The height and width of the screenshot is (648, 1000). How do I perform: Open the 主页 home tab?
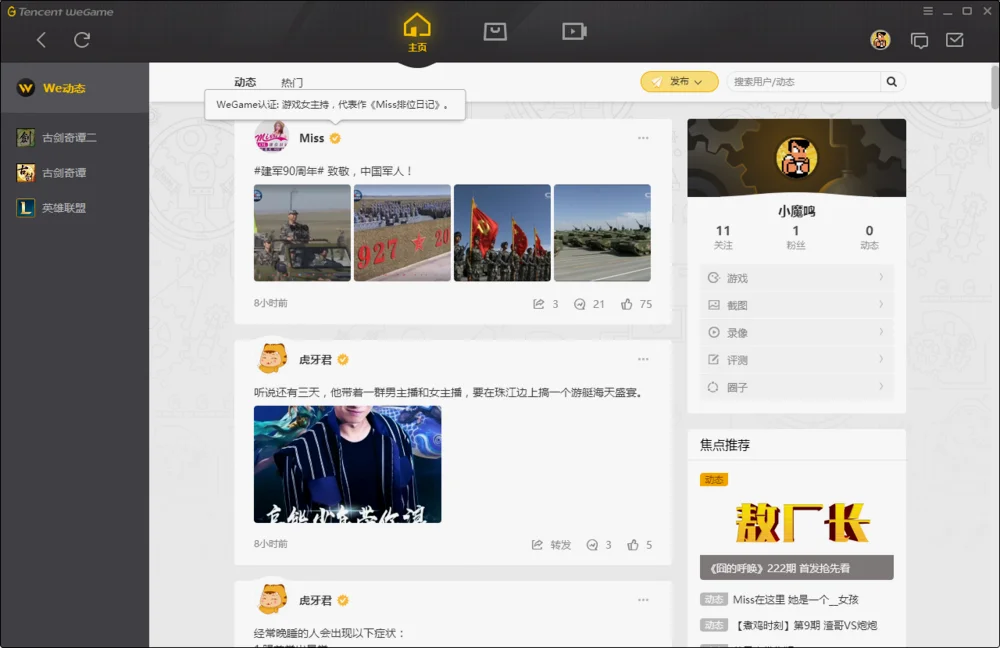pyautogui.click(x=417, y=33)
